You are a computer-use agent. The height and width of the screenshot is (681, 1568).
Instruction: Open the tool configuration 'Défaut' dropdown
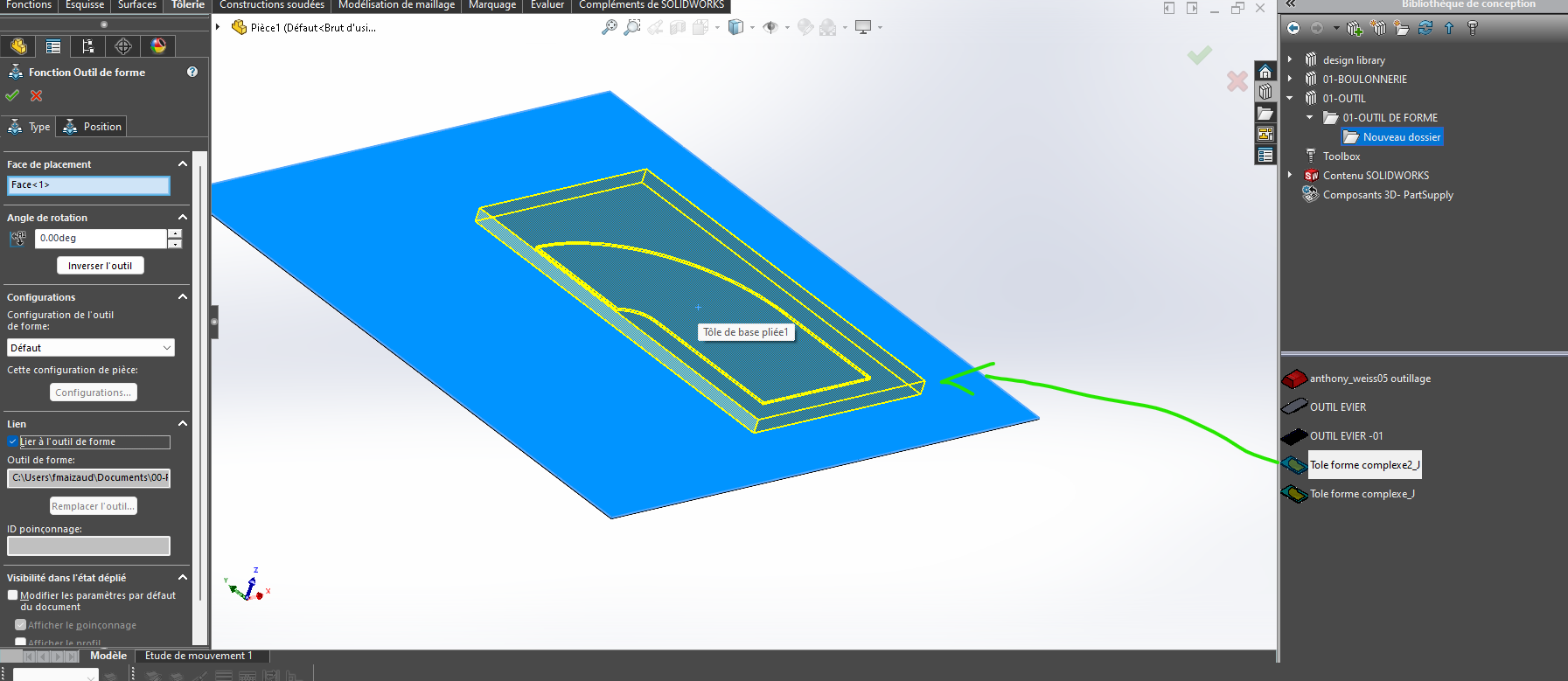(91, 348)
